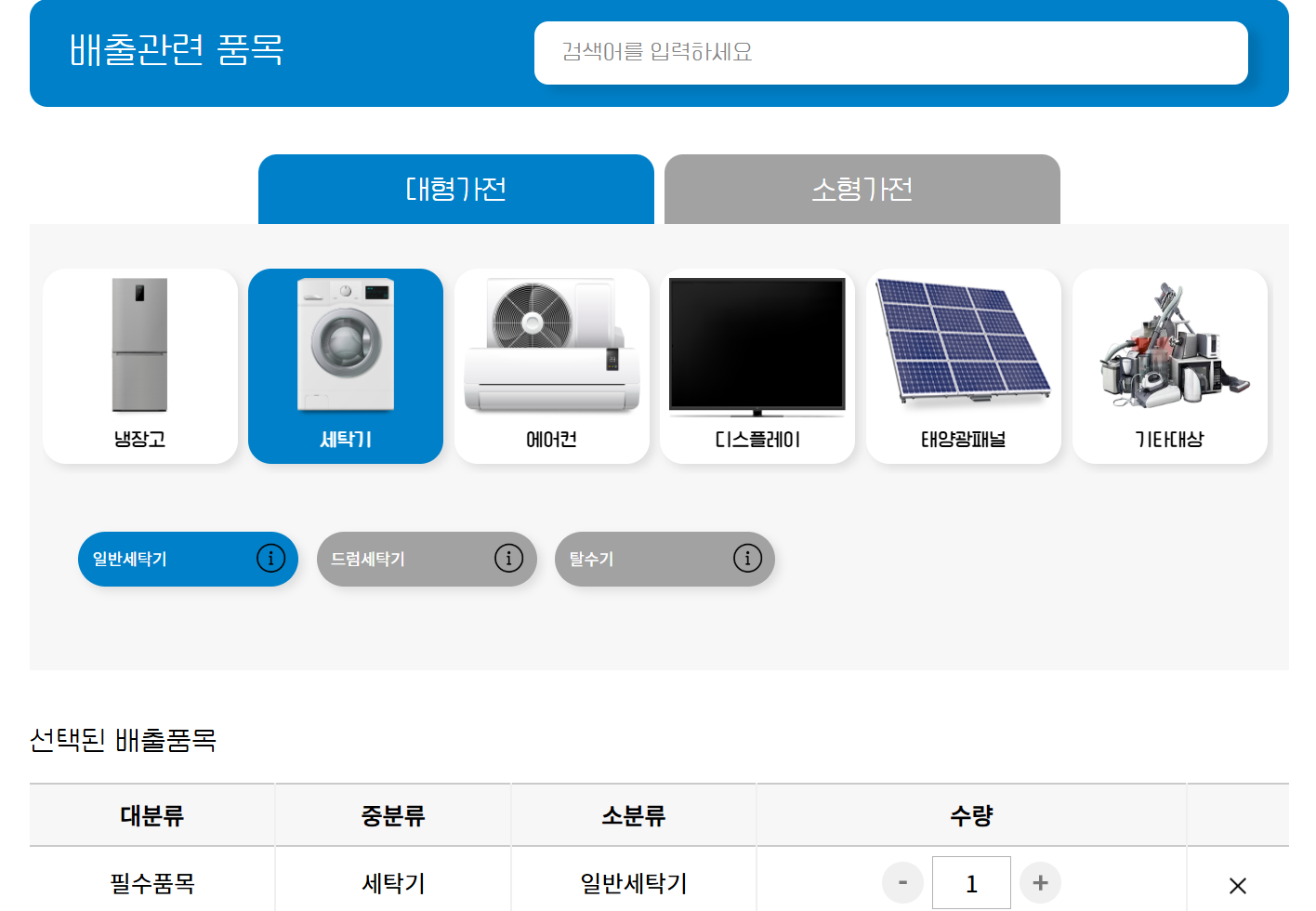Select the 세탁기 (washing machine) item icon
Screen dimensions: 1316x911
click(x=346, y=365)
